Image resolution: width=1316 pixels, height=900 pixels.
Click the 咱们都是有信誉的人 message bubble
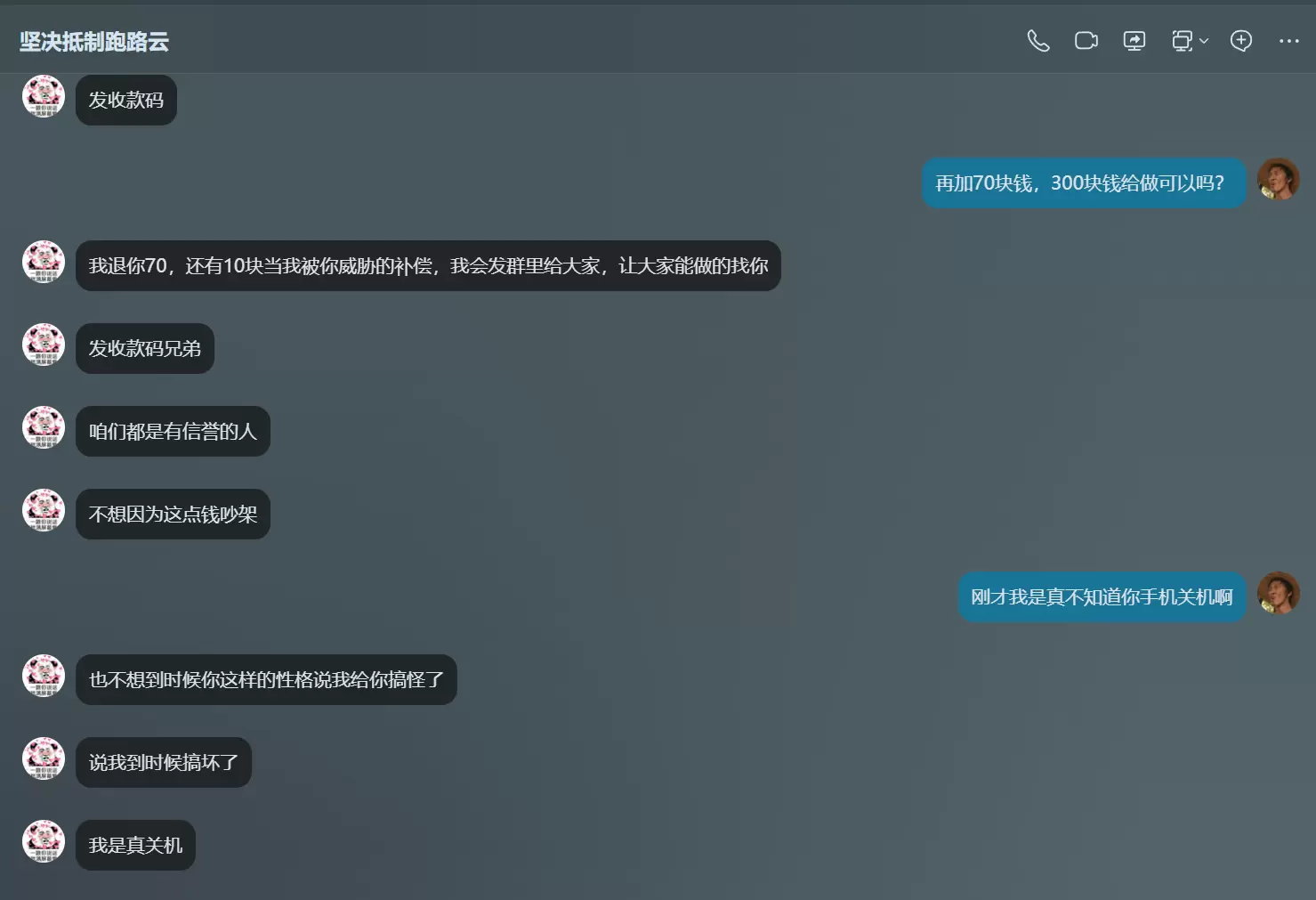coord(173,432)
